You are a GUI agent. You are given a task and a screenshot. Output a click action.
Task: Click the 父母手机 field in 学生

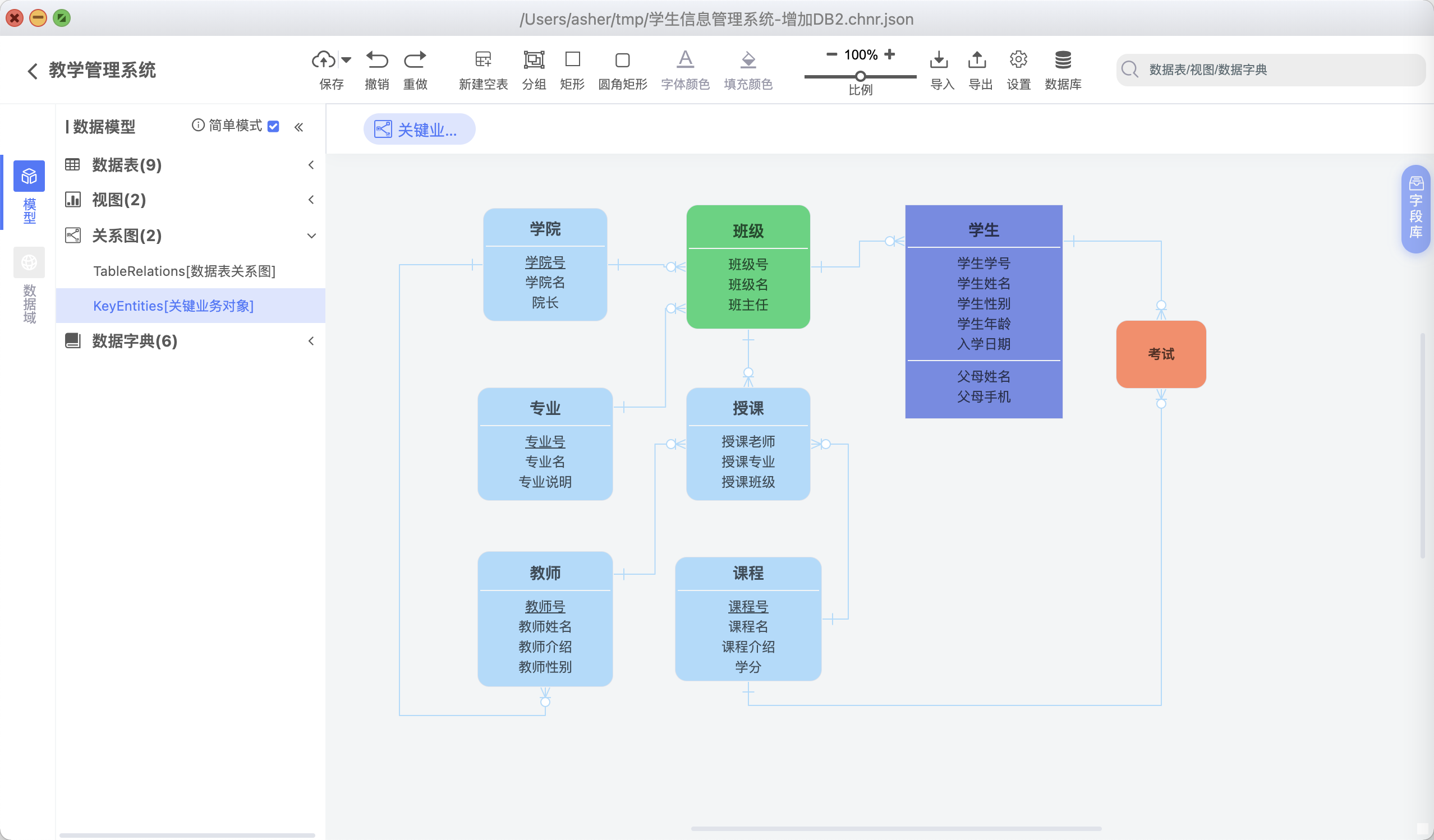coord(983,396)
